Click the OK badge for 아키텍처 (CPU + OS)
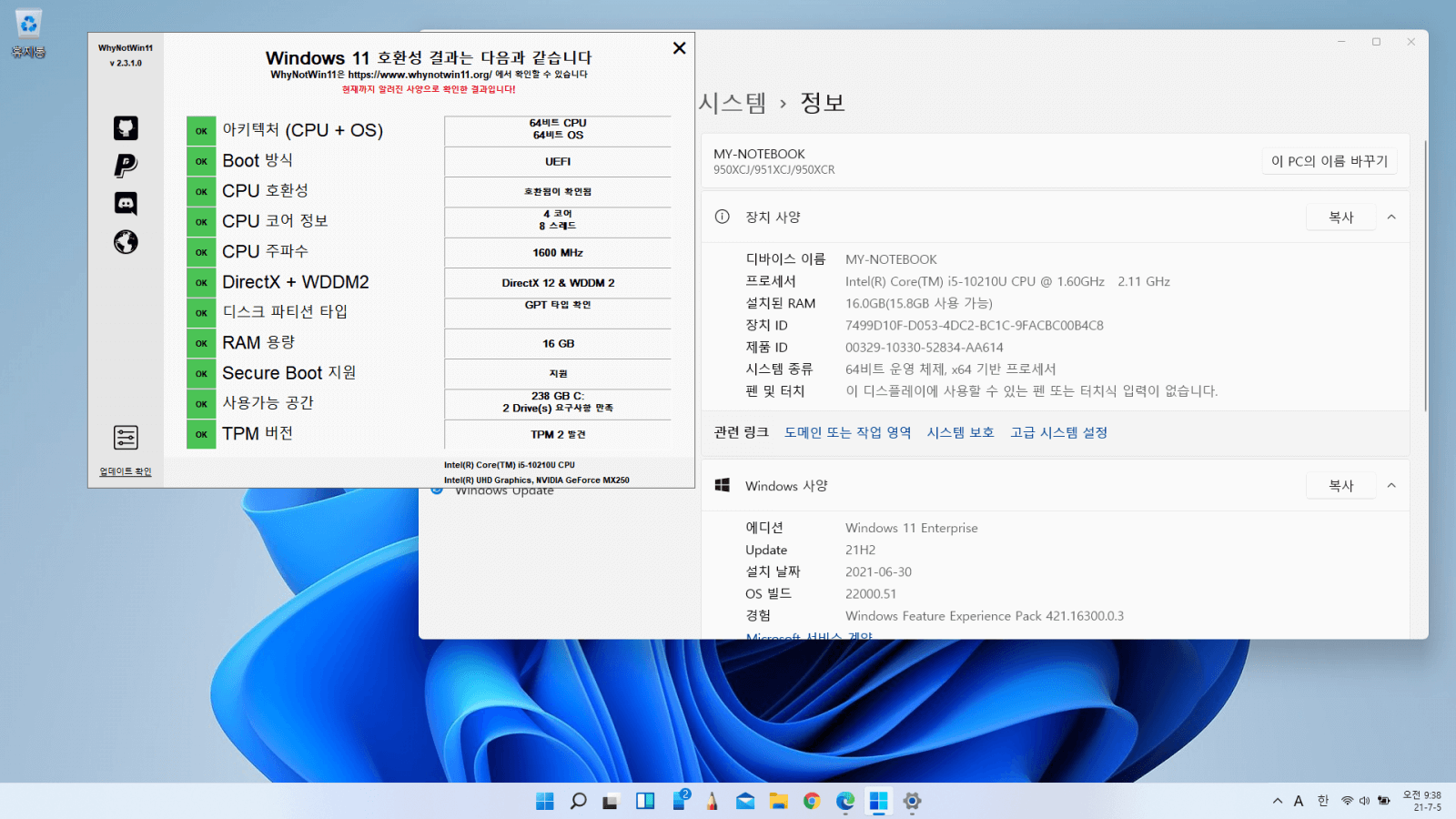 tap(201, 131)
